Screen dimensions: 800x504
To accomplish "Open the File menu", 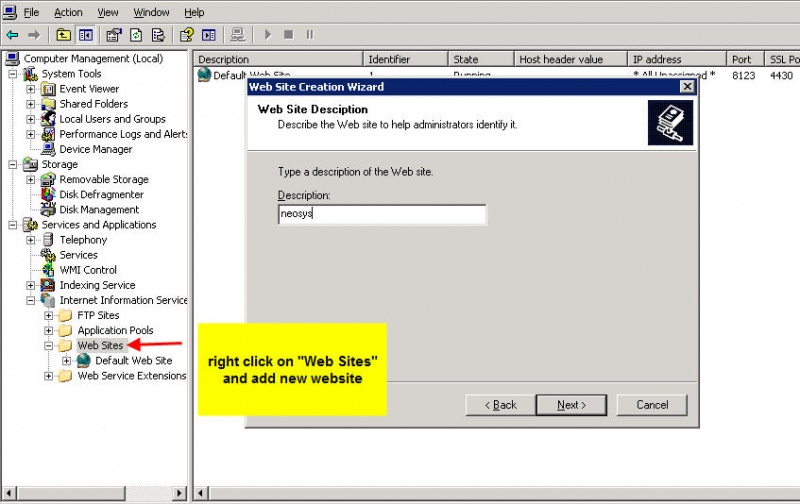I will pos(31,12).
